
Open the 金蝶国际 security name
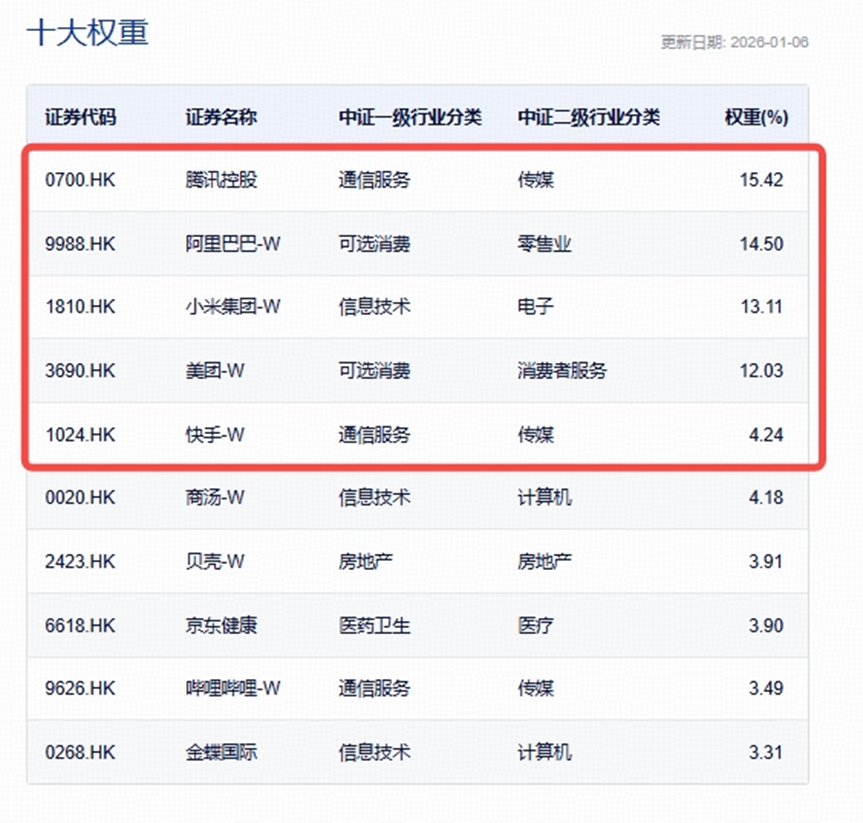[x=222, y=752]
